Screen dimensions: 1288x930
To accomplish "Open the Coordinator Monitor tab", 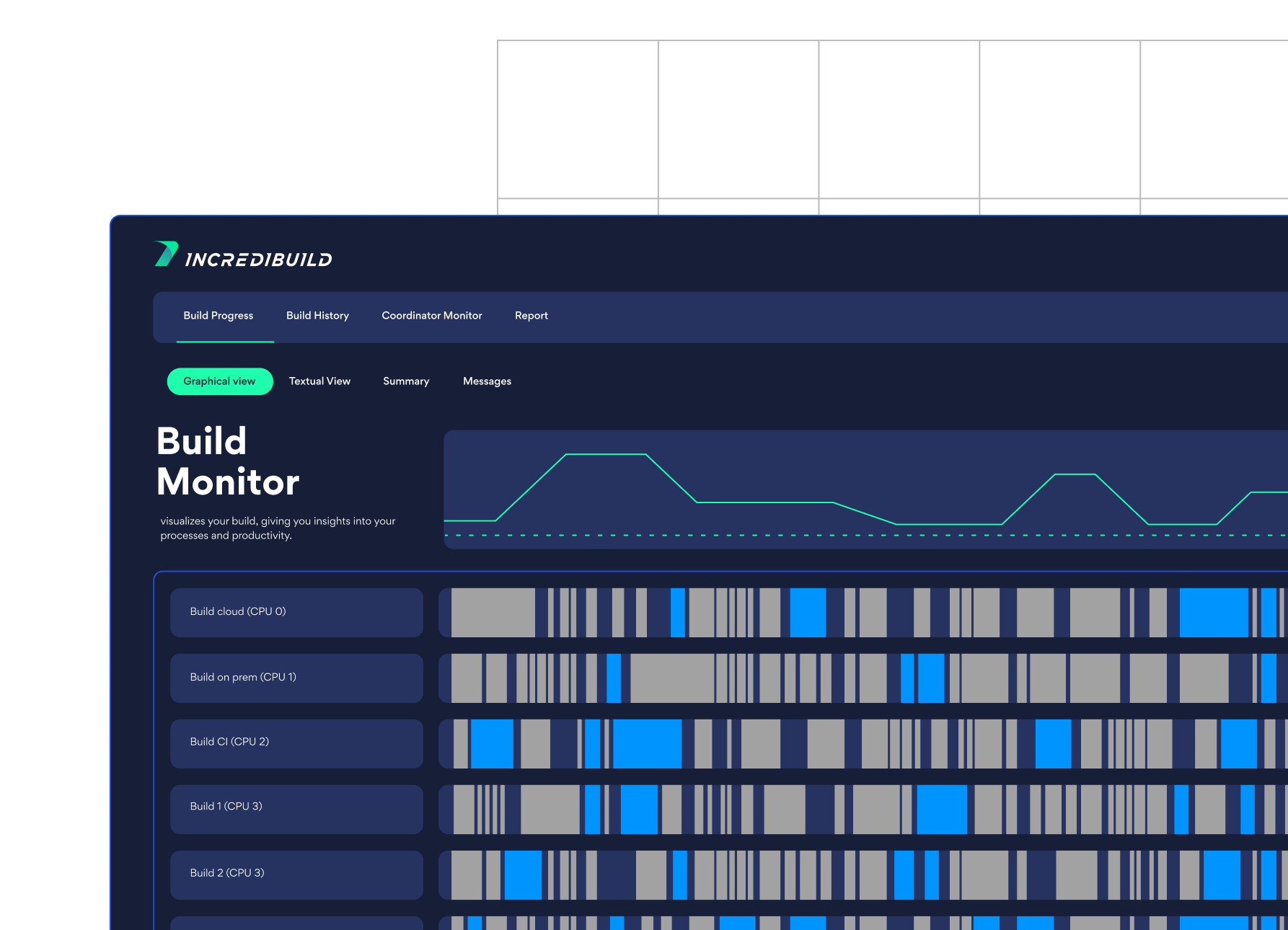I will pyautogui.click(x=432, y=316).
